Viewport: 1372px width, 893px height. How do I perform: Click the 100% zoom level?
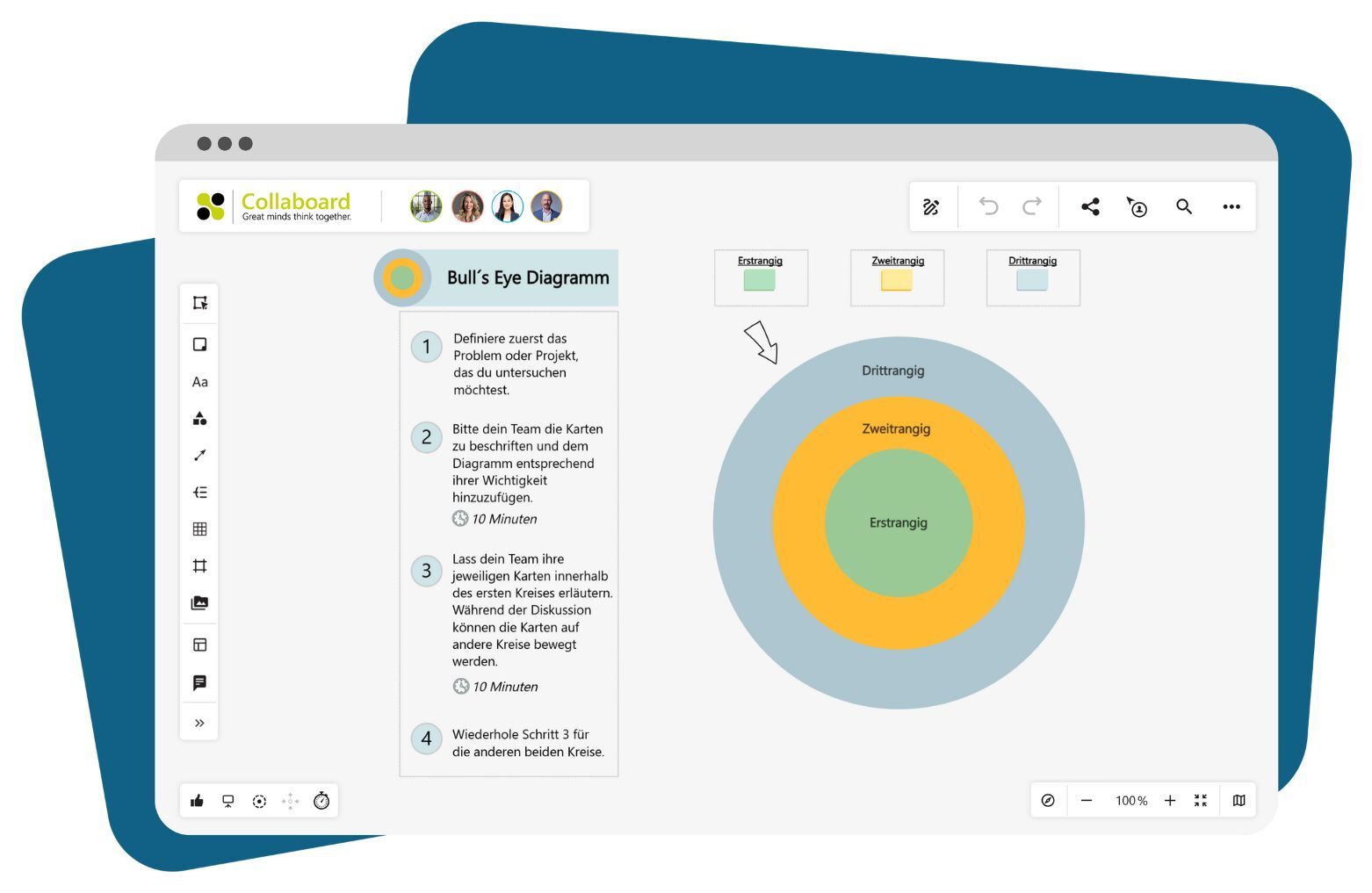pyautogui.click(x=1130, y=801)
